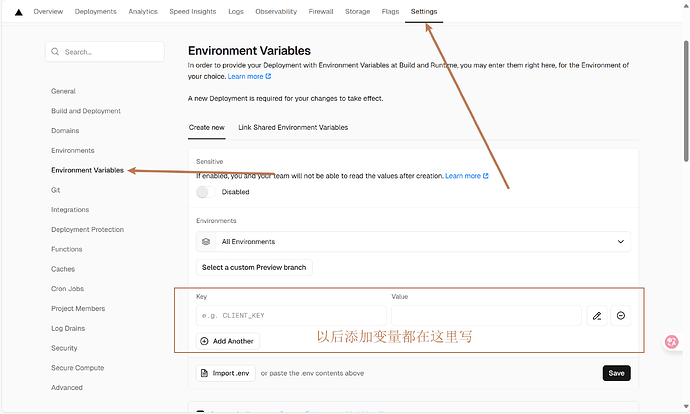Open General settings in sidebar
This screenshot has height=414, width=690.
pos(63,92)
